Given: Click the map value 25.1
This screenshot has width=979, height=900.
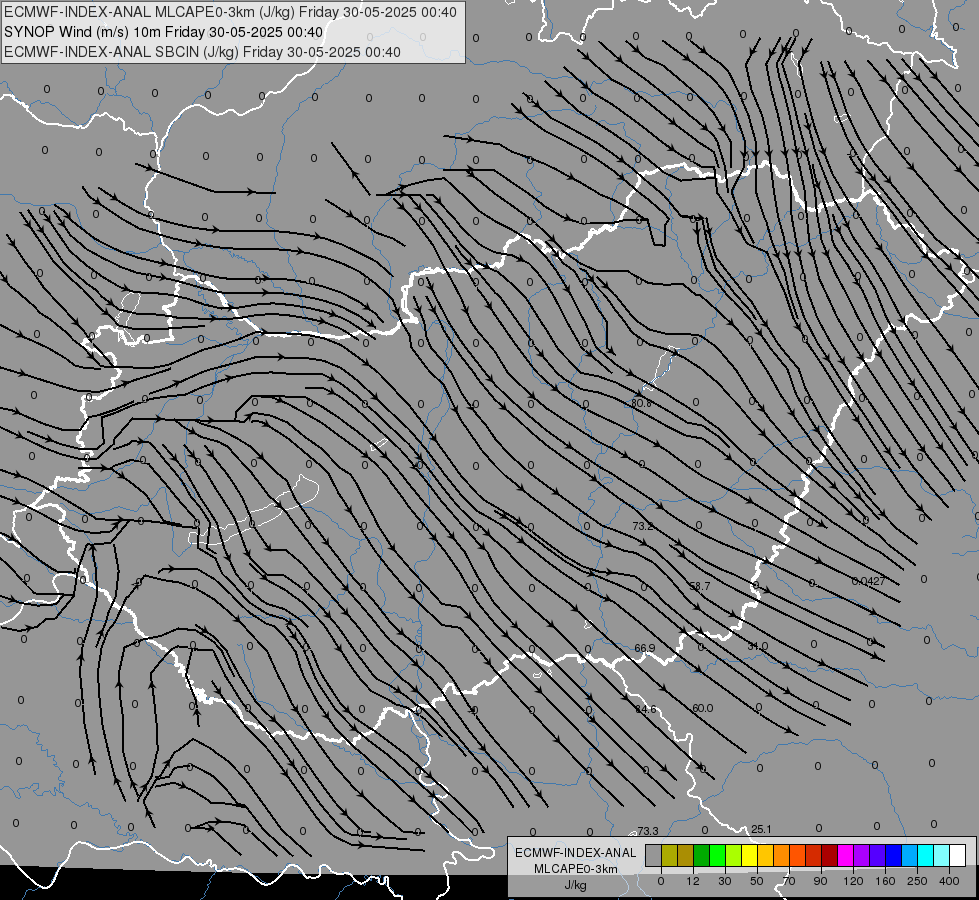Looking at the screenshot, I should coord(761,829).
